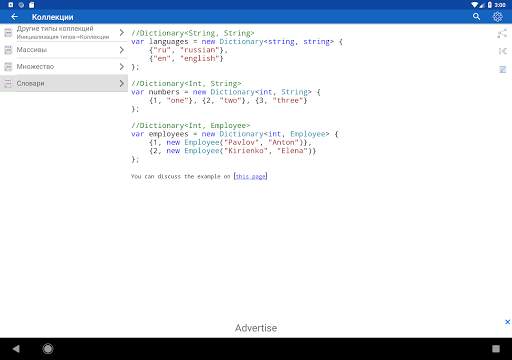Go back using the header arrow

click(14, 17)
